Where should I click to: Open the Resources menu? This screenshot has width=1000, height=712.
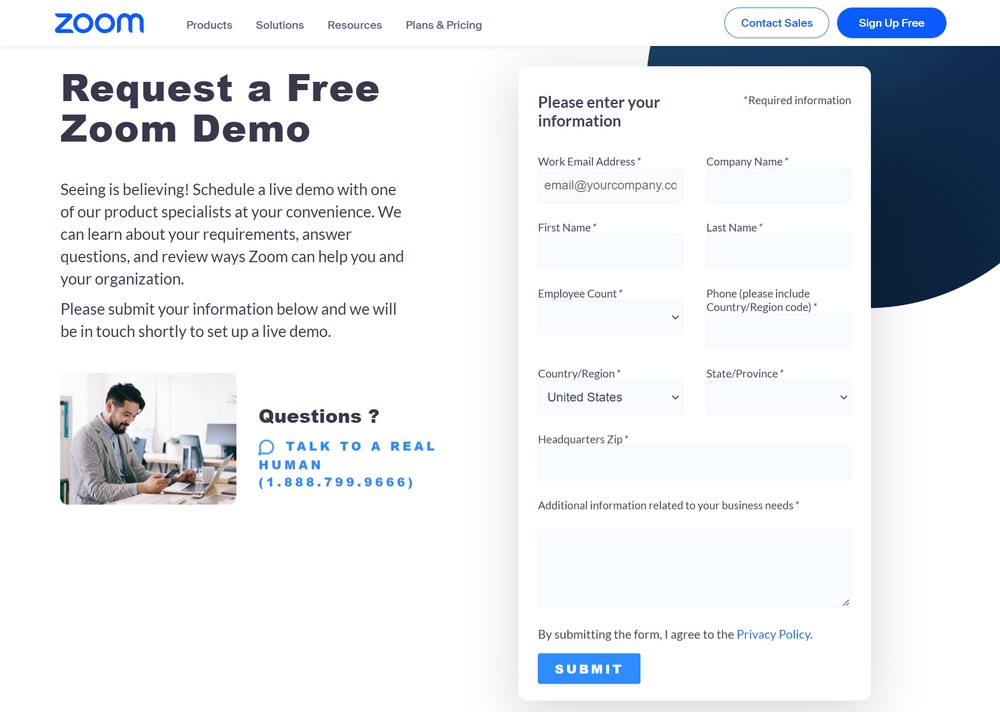[354, 25]
